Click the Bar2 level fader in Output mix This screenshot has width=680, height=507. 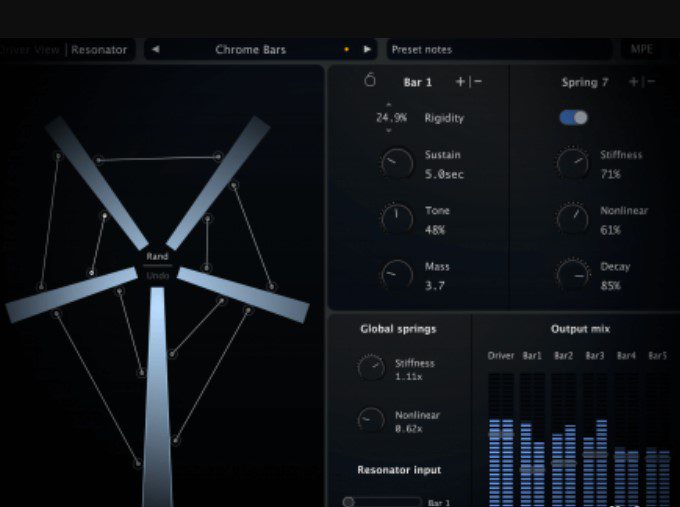[564, 463]
